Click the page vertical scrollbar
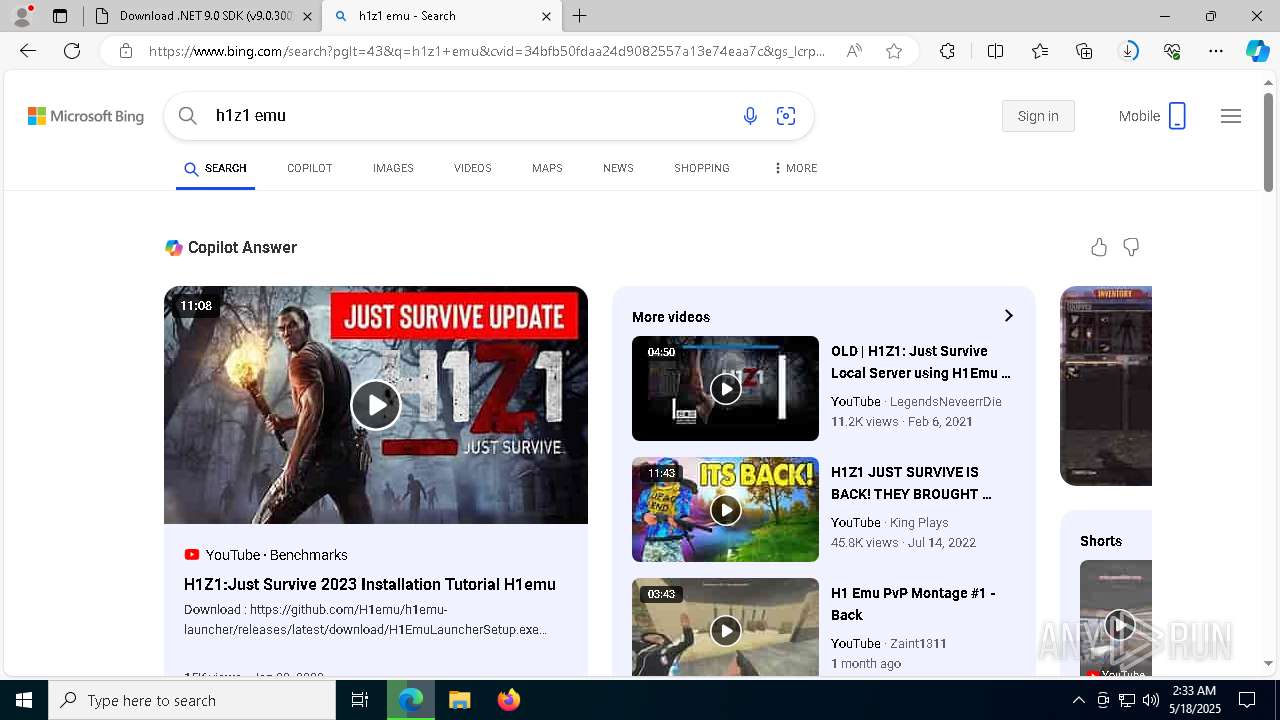Viewport: 1280px width, 720px height. tap(1268, 140)
